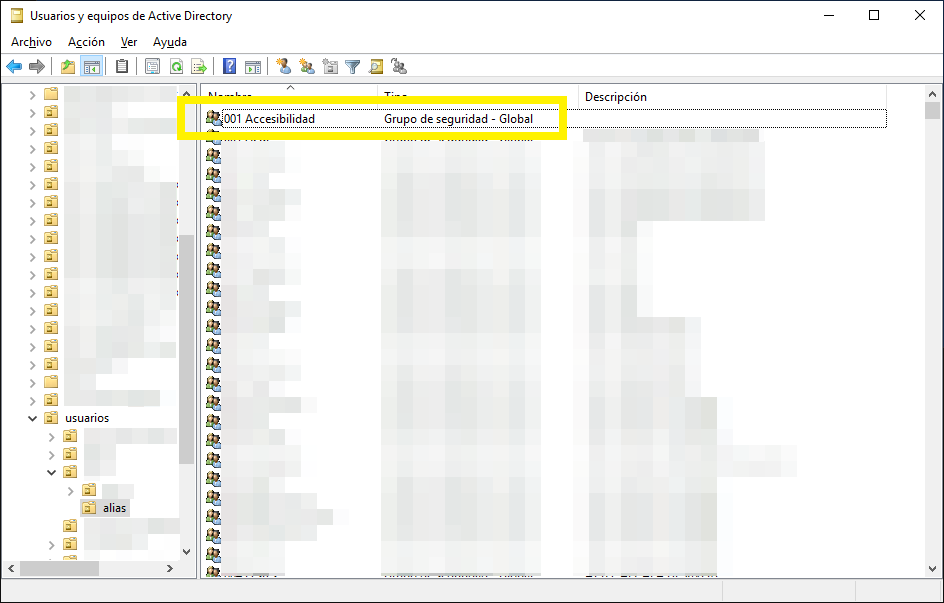Open the Ver menu
Screen dimensions: 944x603
tap(129, 42)
